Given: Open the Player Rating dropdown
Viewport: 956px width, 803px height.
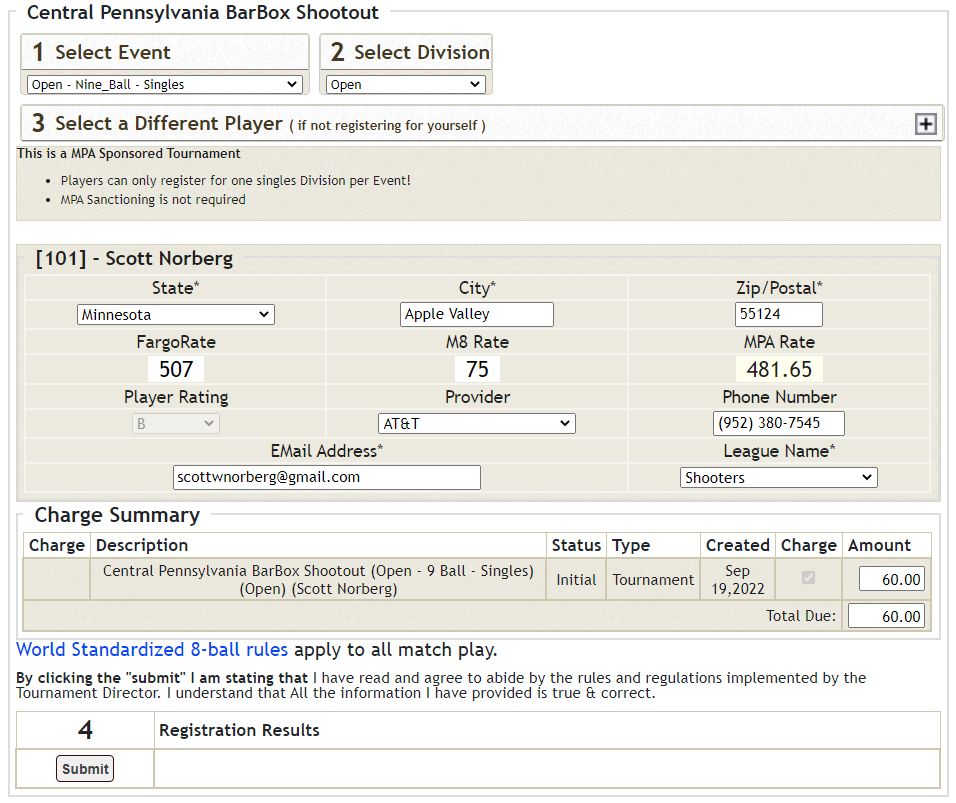Looking at the screenshot, I should (x=176, y=424).
